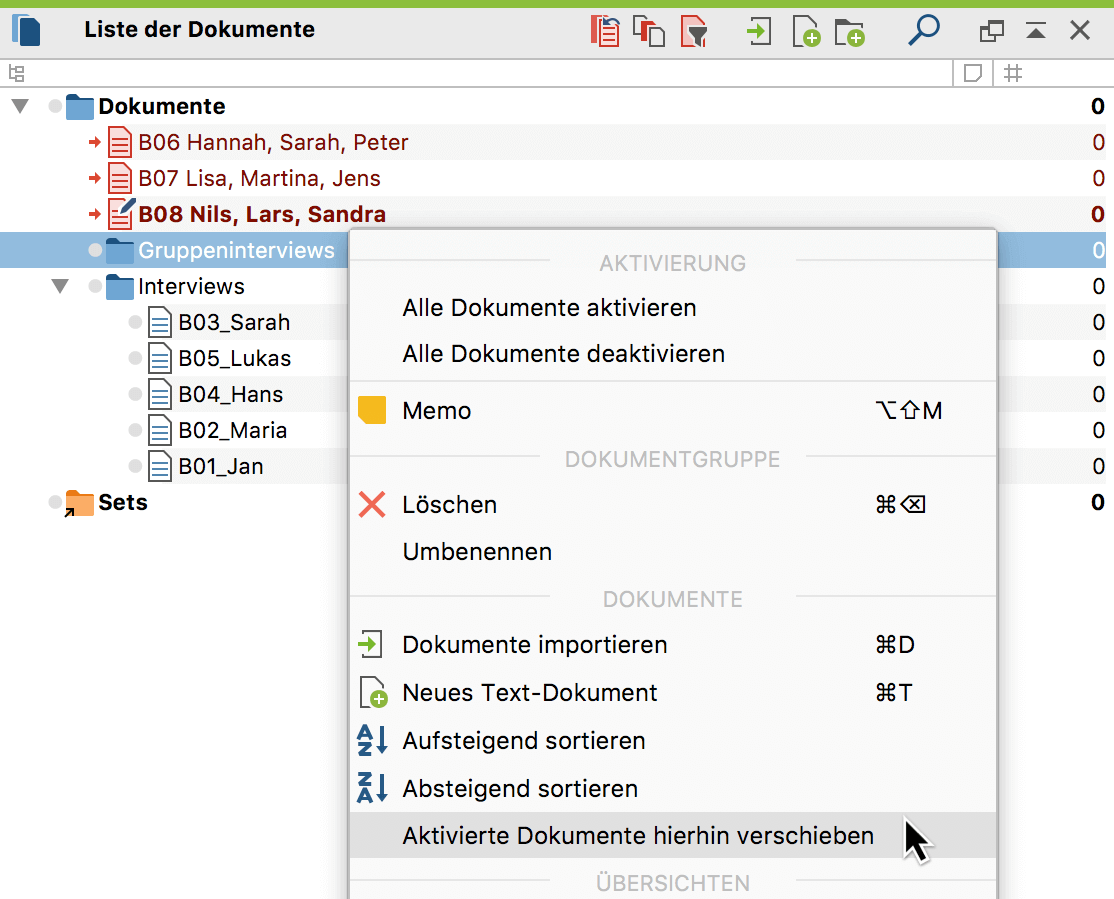Choose 'Aktivierte Dokumente hierhin verschieben' menu entry
The image size is (1114, 899).
click(637, 835)
